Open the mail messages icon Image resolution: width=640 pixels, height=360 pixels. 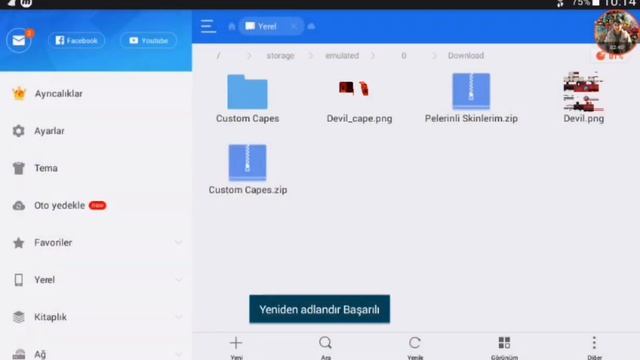click(19, 40)
